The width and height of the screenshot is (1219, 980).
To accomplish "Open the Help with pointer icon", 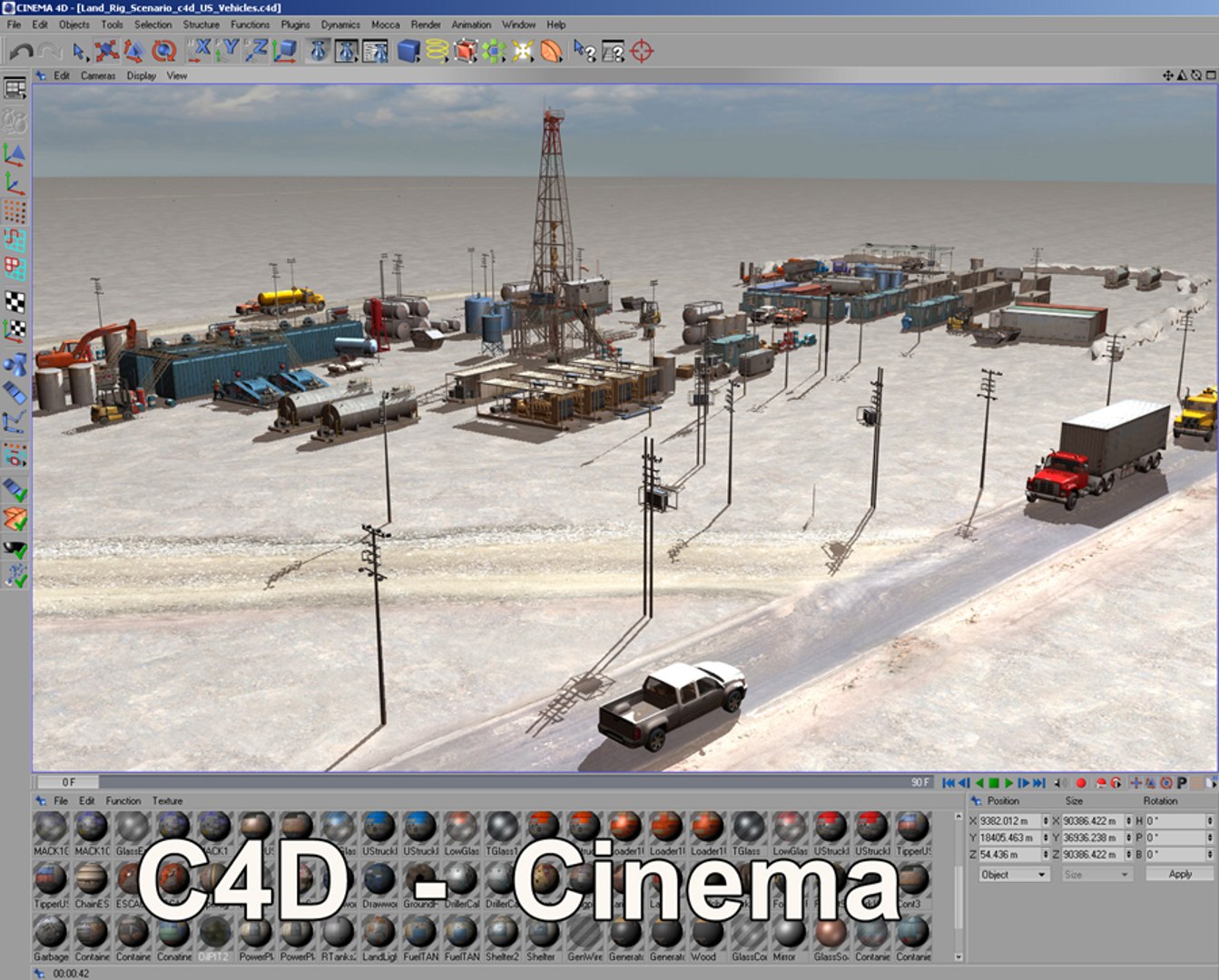I will [585, 52].
